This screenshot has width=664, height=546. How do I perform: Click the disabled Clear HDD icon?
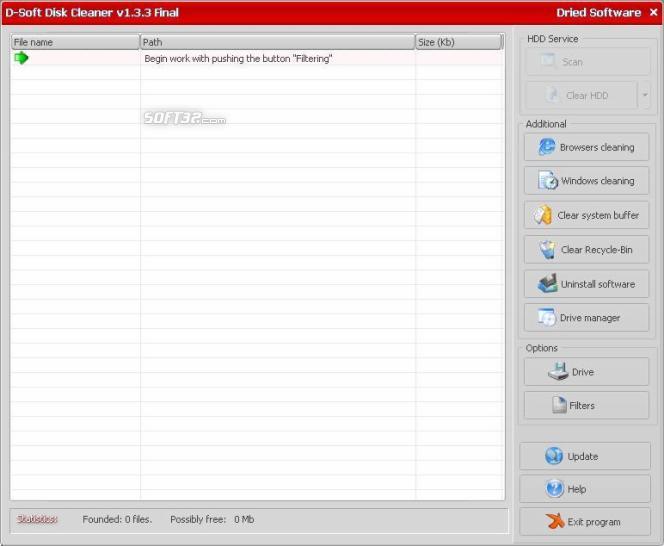[552, 95]
